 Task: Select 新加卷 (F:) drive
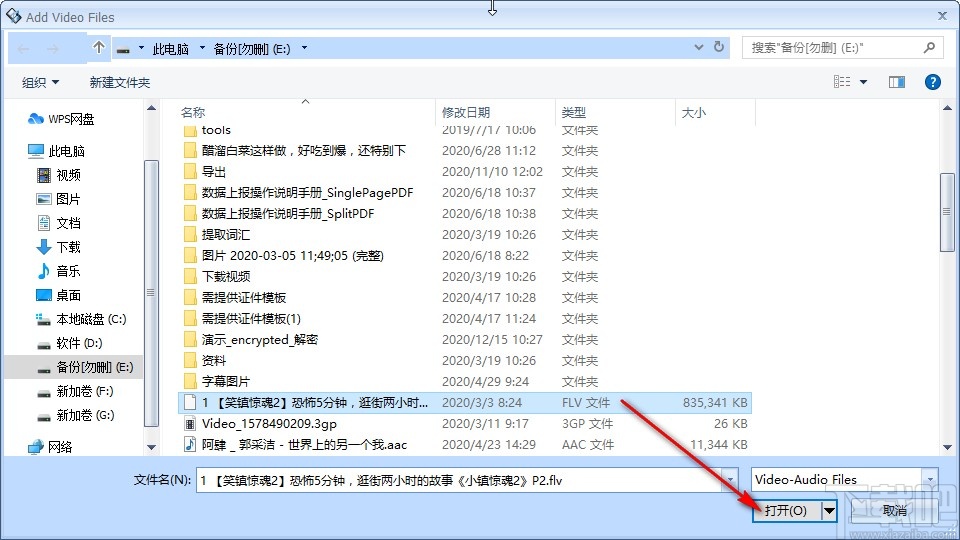(75, 391)
